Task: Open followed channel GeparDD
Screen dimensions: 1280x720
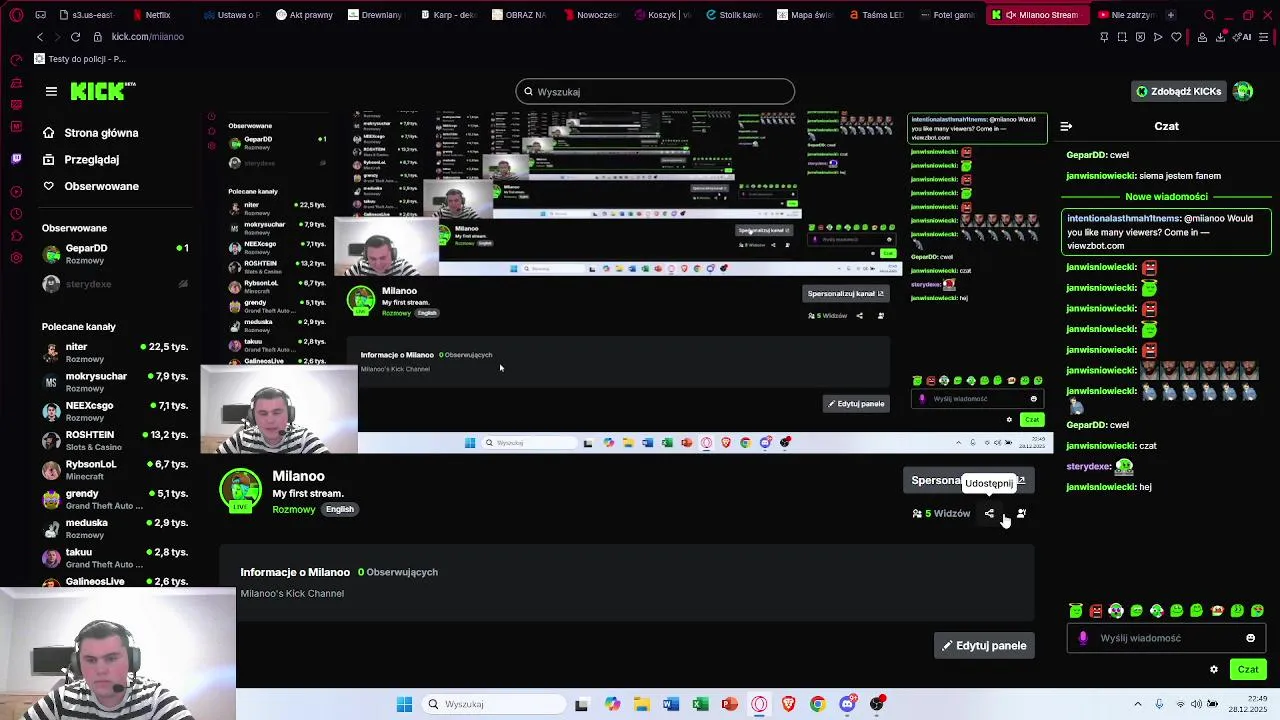Action: point(115,254)
